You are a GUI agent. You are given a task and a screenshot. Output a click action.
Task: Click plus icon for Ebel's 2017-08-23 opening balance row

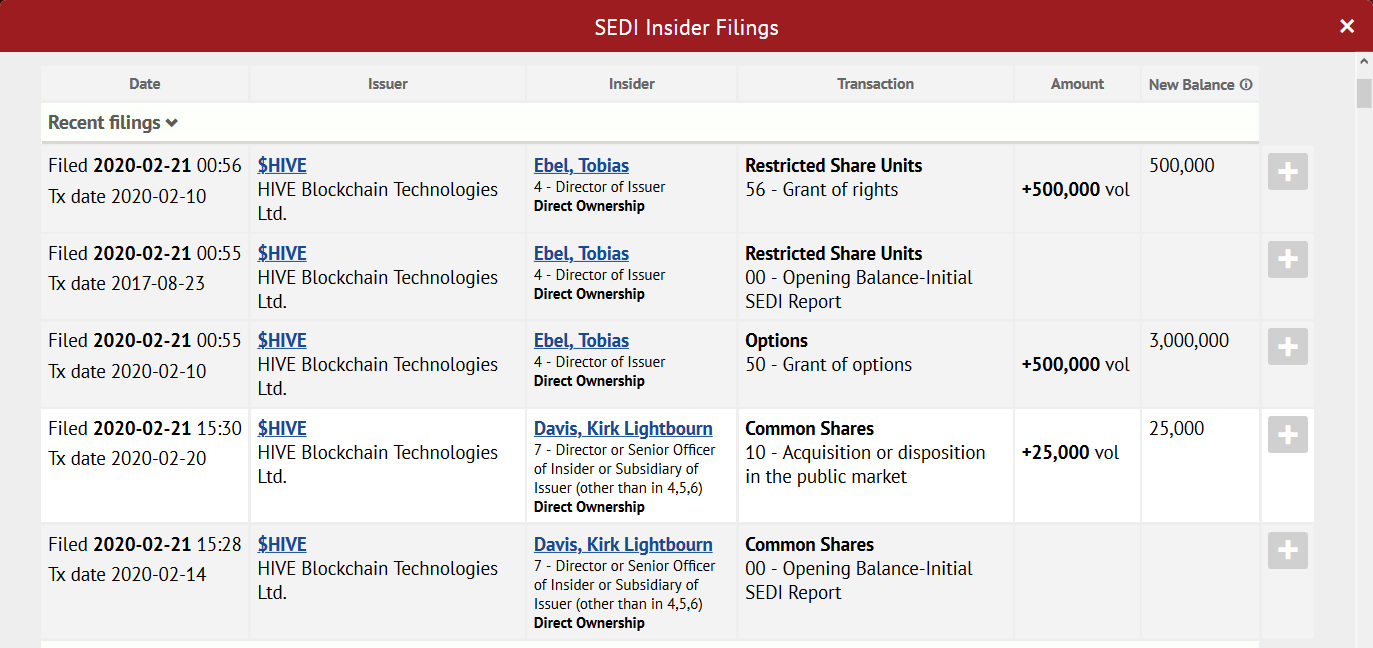(x=1288, y=260)
